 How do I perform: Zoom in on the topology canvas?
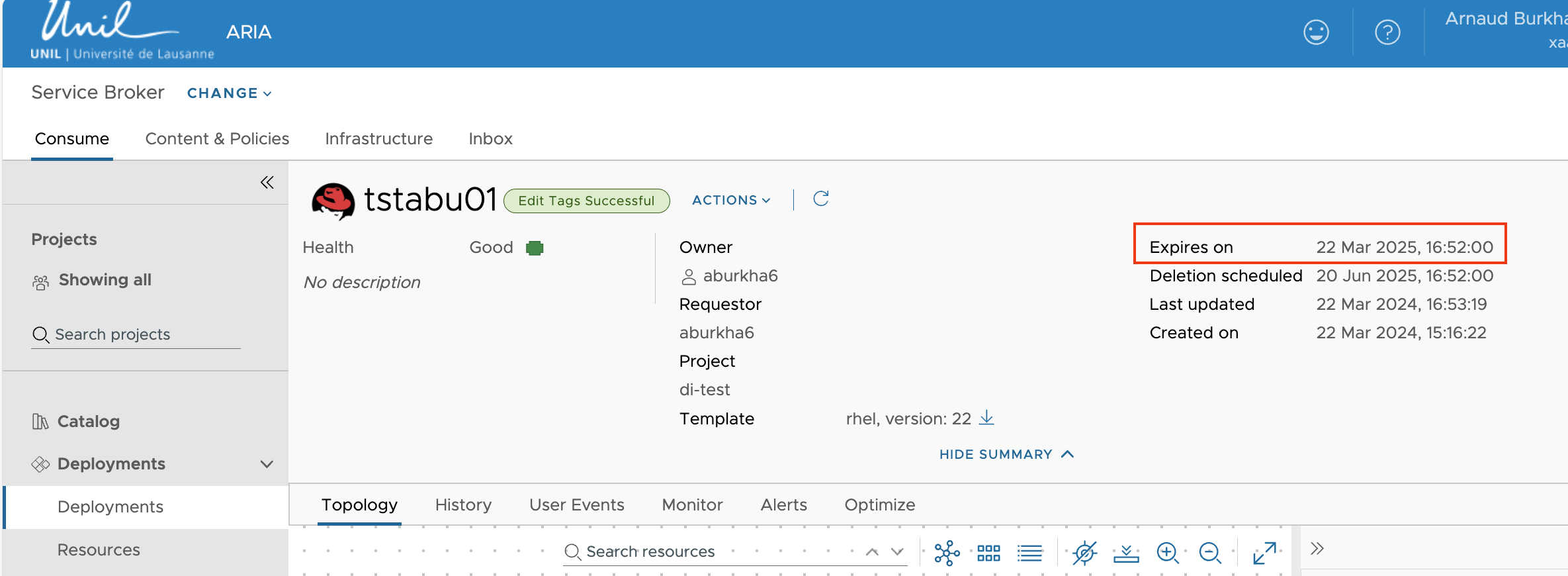pyautogui.click(x=1168, y=552)
